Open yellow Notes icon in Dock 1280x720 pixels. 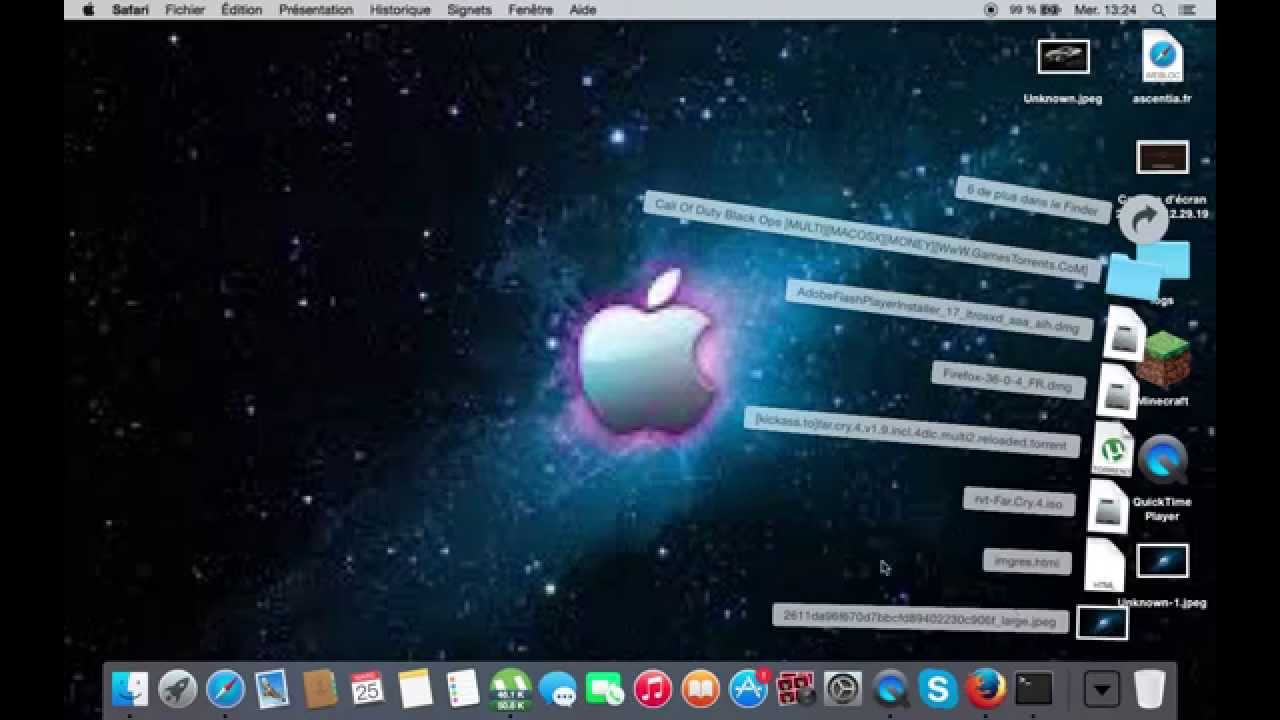(x=415, y=688)
